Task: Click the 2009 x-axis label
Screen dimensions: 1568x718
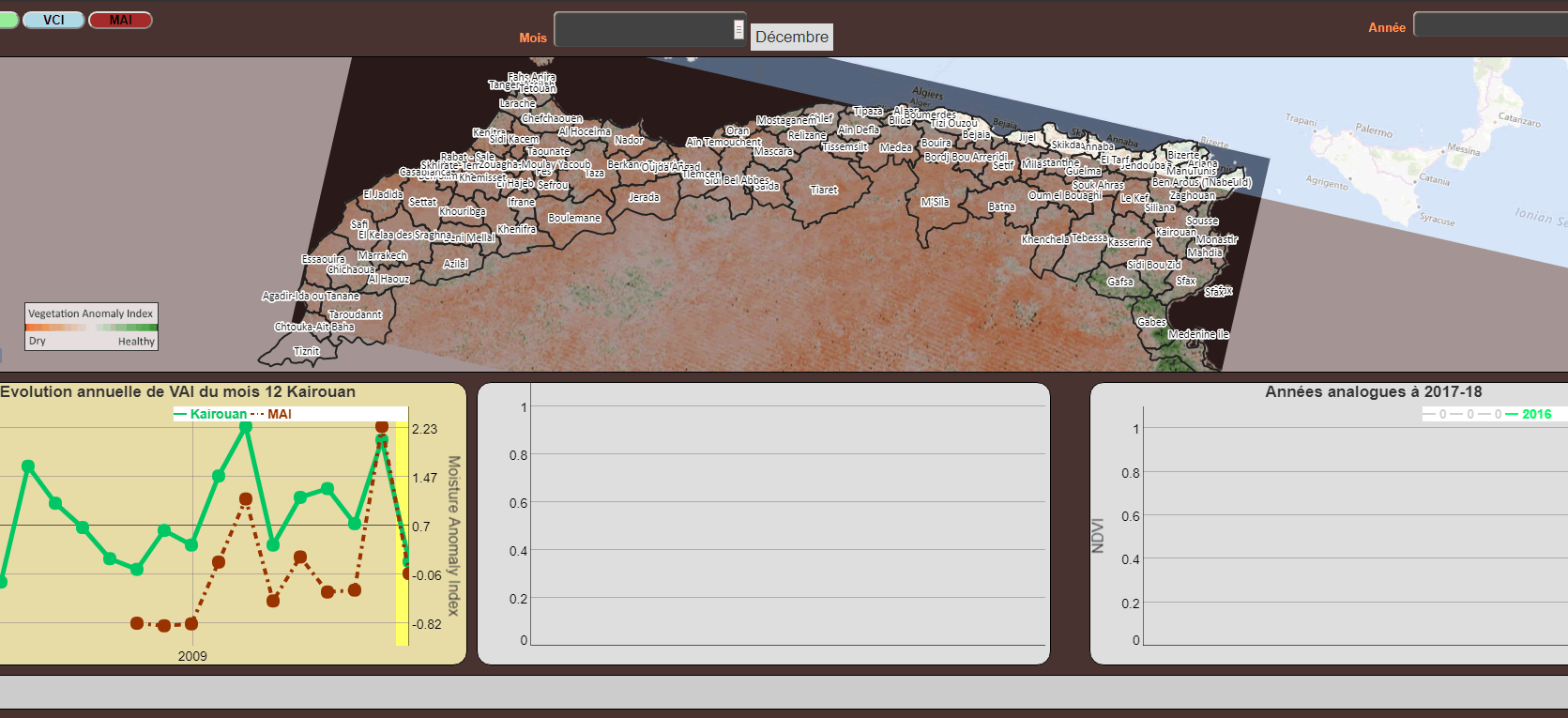Action: point(192,656)
